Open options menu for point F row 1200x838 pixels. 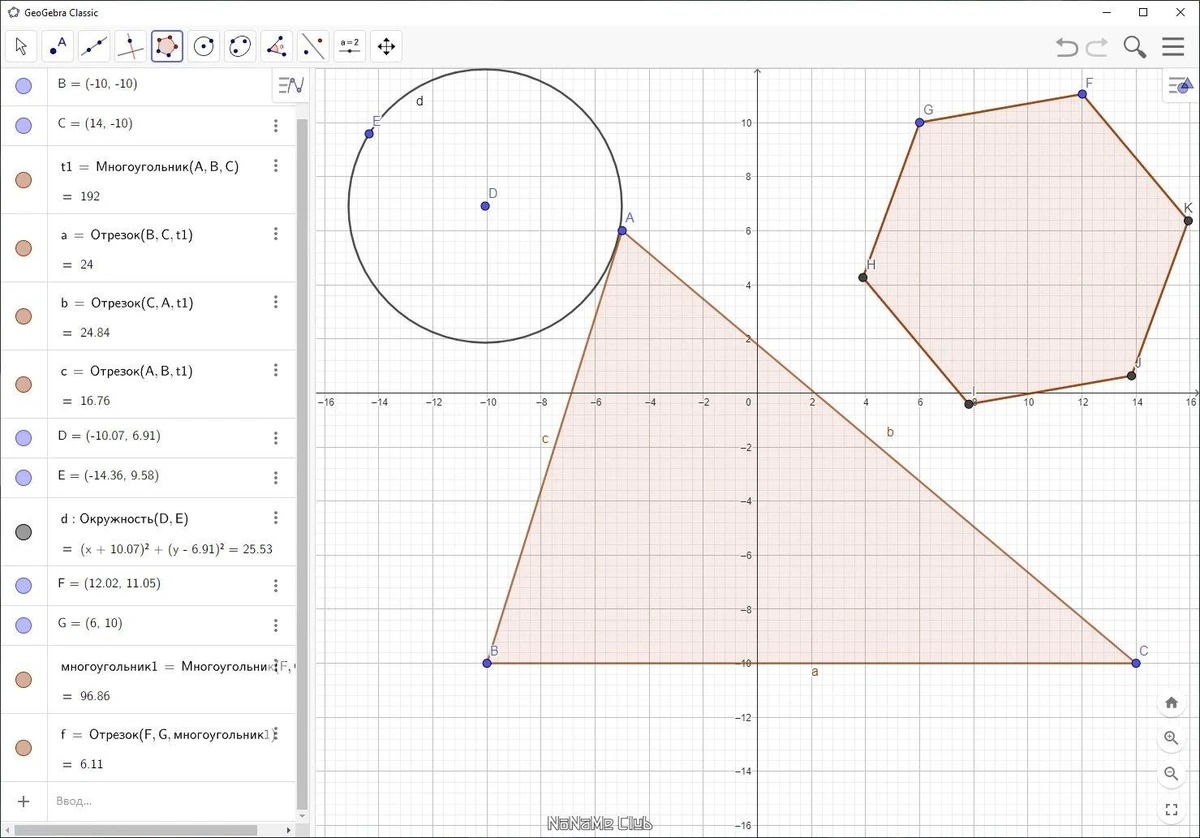pos(276,585)
